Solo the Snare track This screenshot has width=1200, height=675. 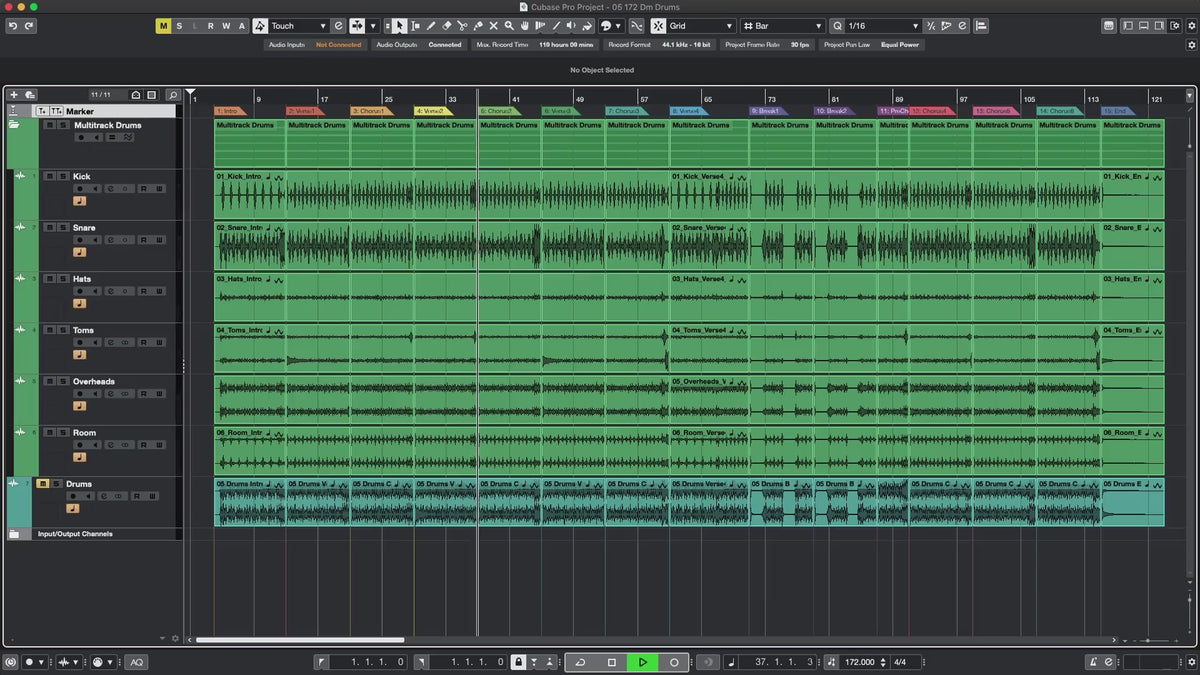62,228
